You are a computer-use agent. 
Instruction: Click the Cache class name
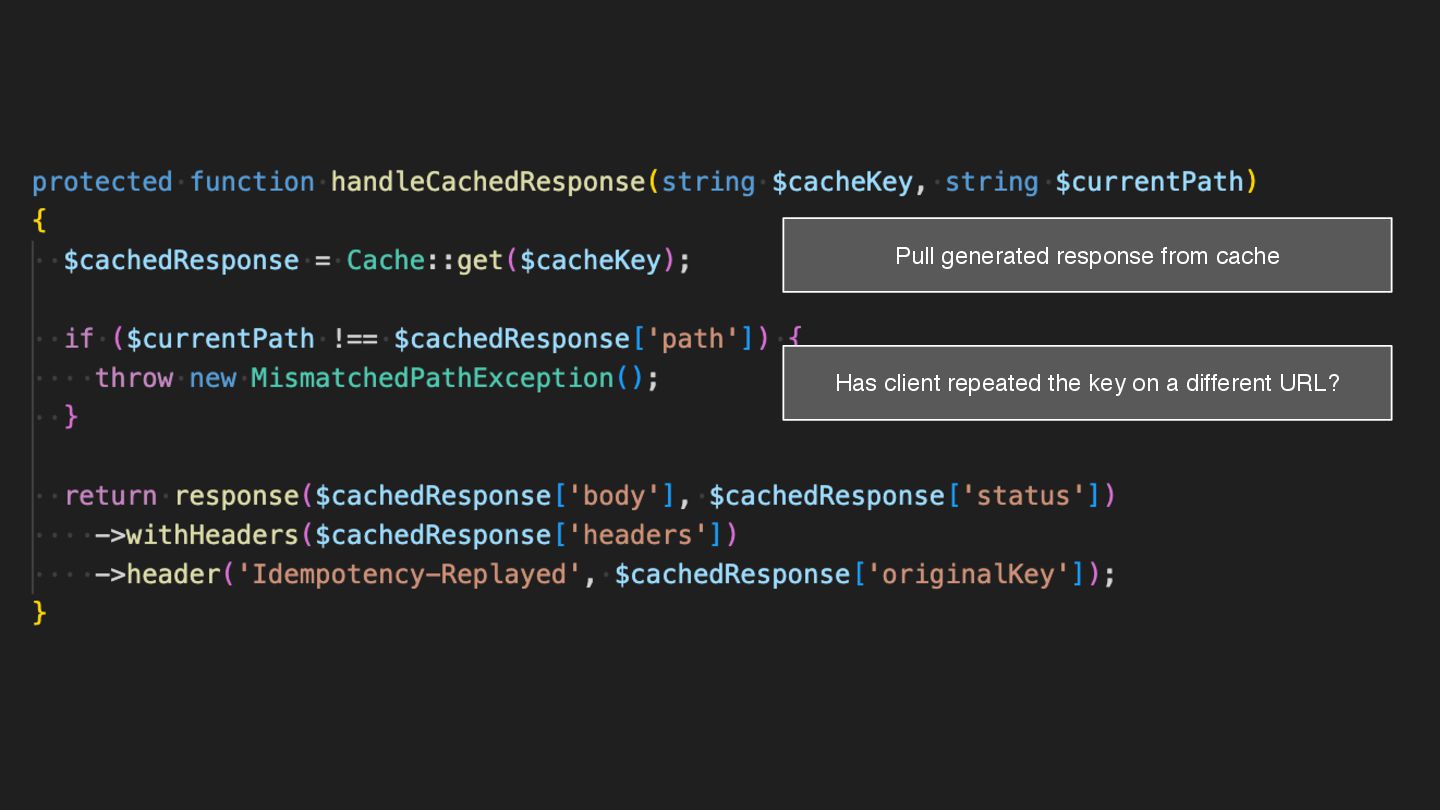tap(386, 261)
